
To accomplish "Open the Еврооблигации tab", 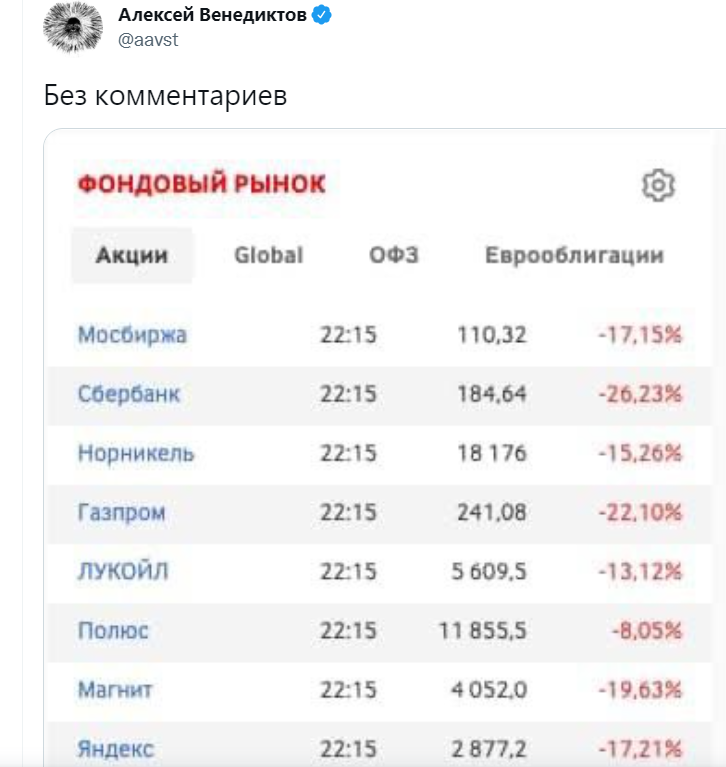I will (574, 255).
